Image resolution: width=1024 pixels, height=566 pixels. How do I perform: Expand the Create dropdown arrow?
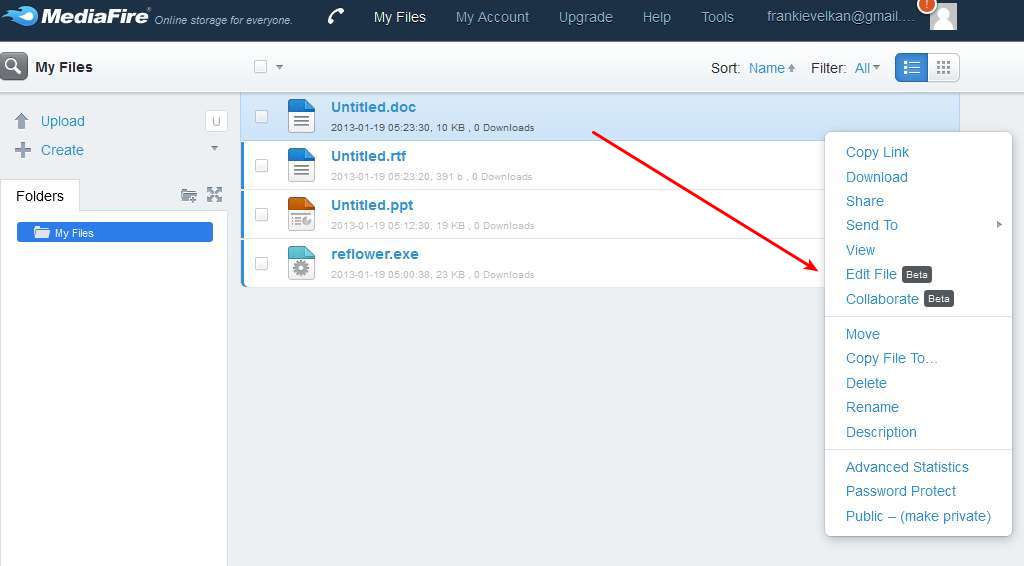coord(214,148)
